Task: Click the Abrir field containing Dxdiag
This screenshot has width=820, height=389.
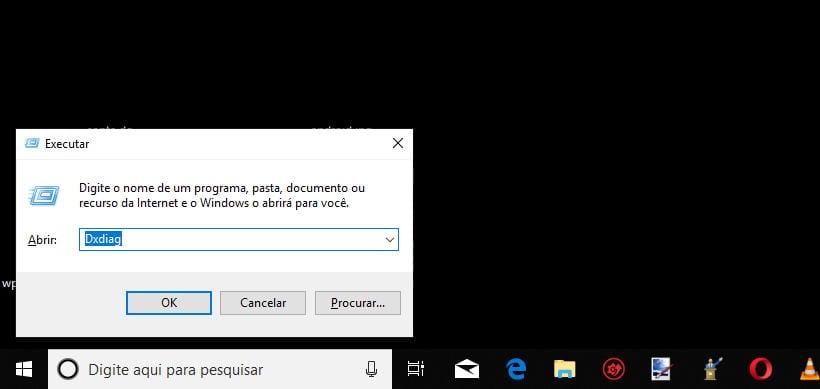Action: 238,239
